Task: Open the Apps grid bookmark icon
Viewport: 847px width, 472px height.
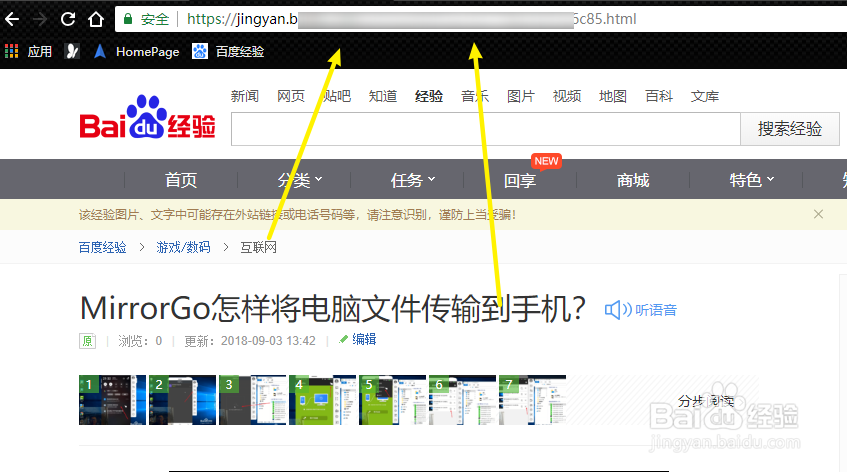Action: coord(11,51)
